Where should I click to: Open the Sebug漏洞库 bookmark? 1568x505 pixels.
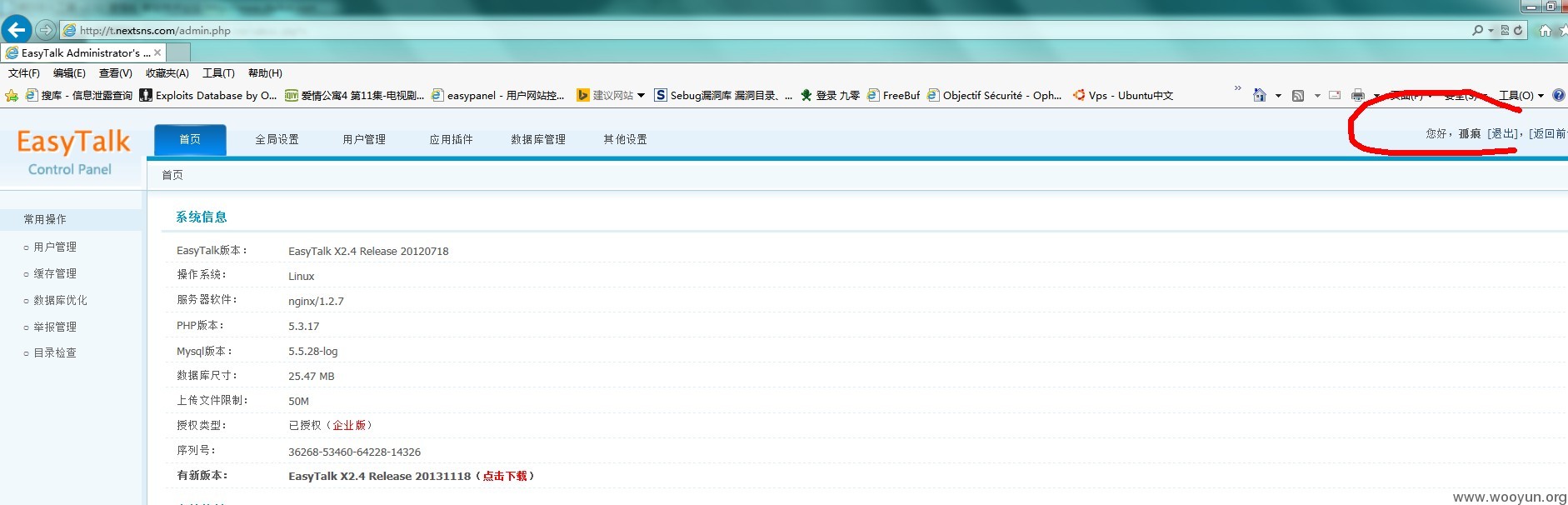click(x=723, y=96)
